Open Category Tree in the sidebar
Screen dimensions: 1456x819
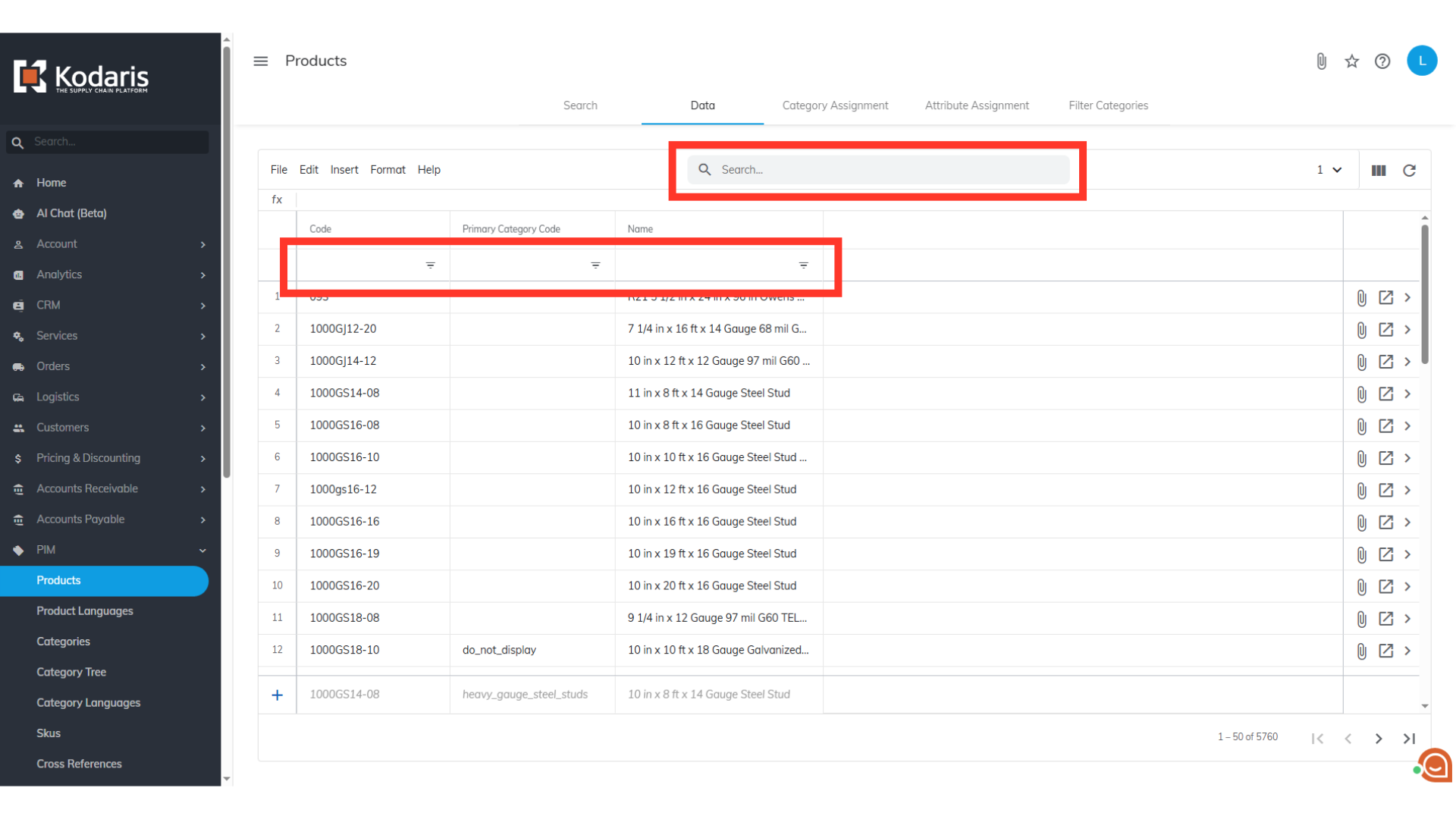pos(71,672)
